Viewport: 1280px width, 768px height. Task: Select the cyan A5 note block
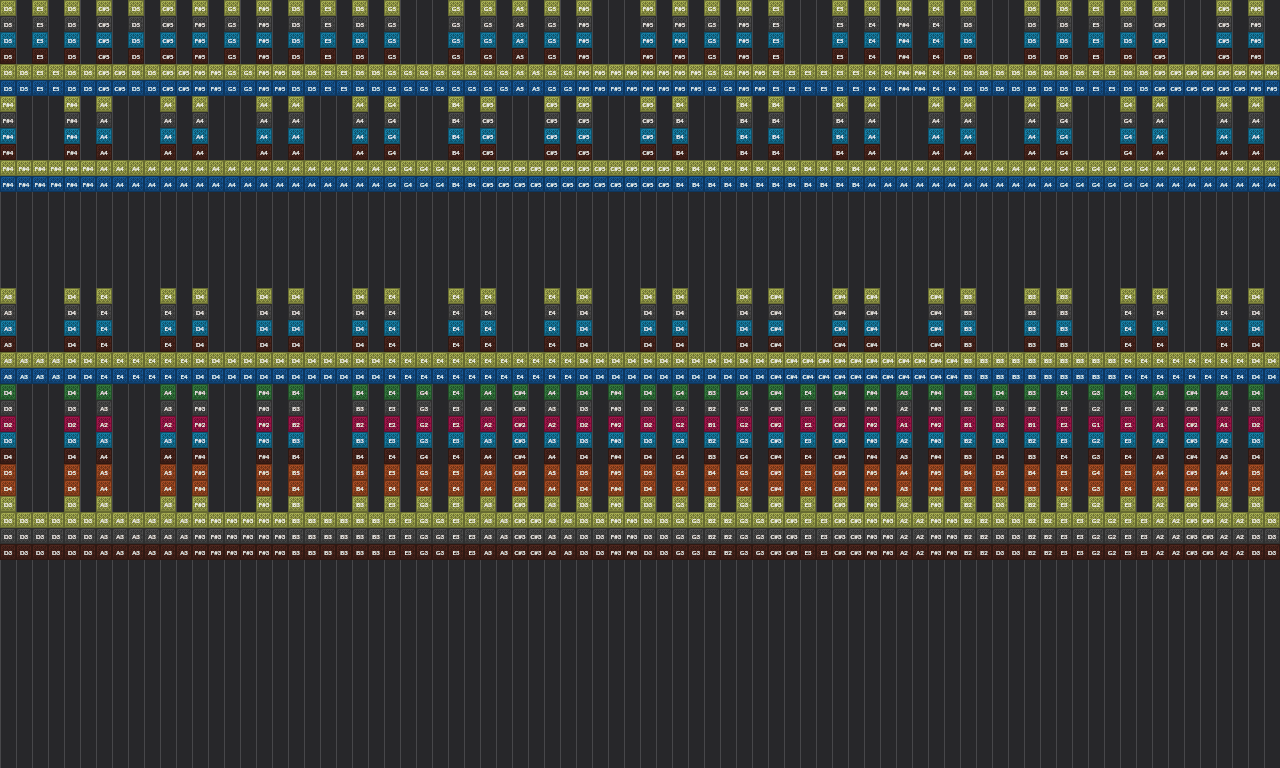520,40
